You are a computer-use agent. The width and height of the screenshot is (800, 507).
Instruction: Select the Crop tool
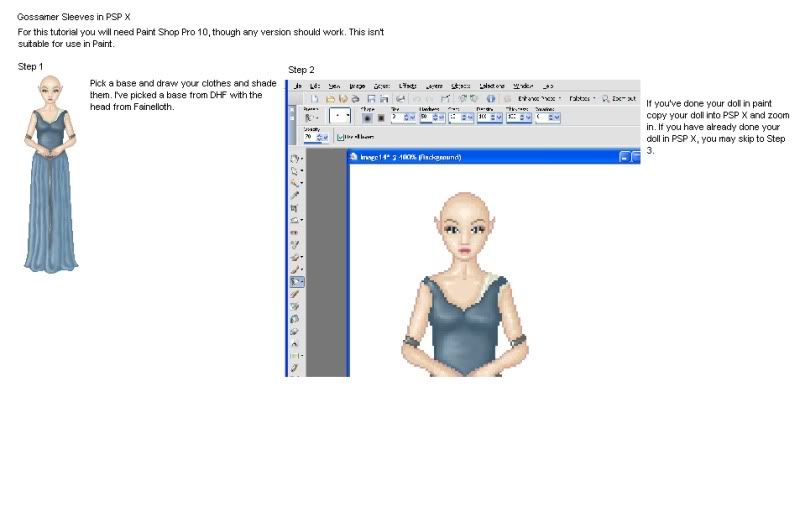pos(294,208)
